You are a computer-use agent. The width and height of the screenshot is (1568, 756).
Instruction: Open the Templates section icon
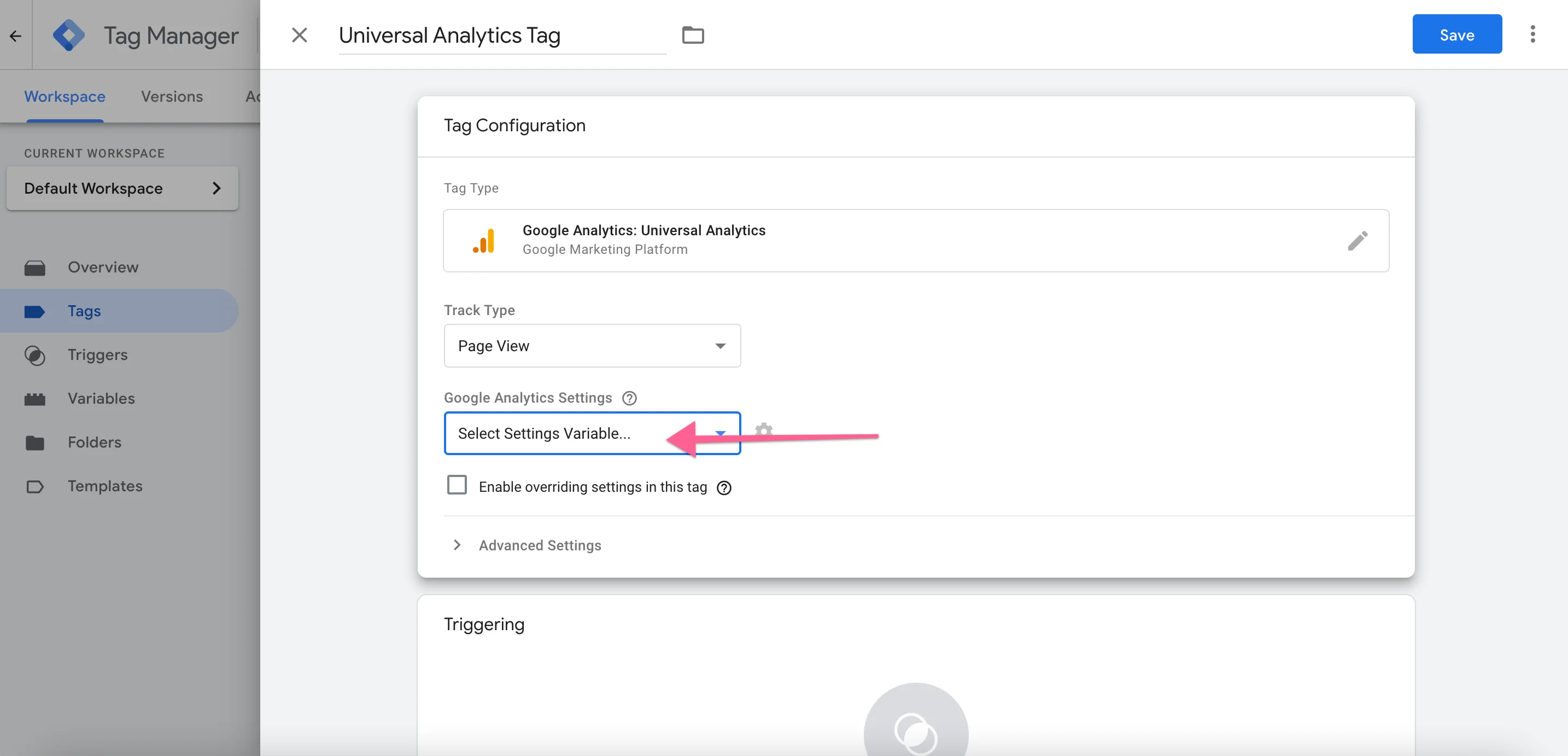36,486
